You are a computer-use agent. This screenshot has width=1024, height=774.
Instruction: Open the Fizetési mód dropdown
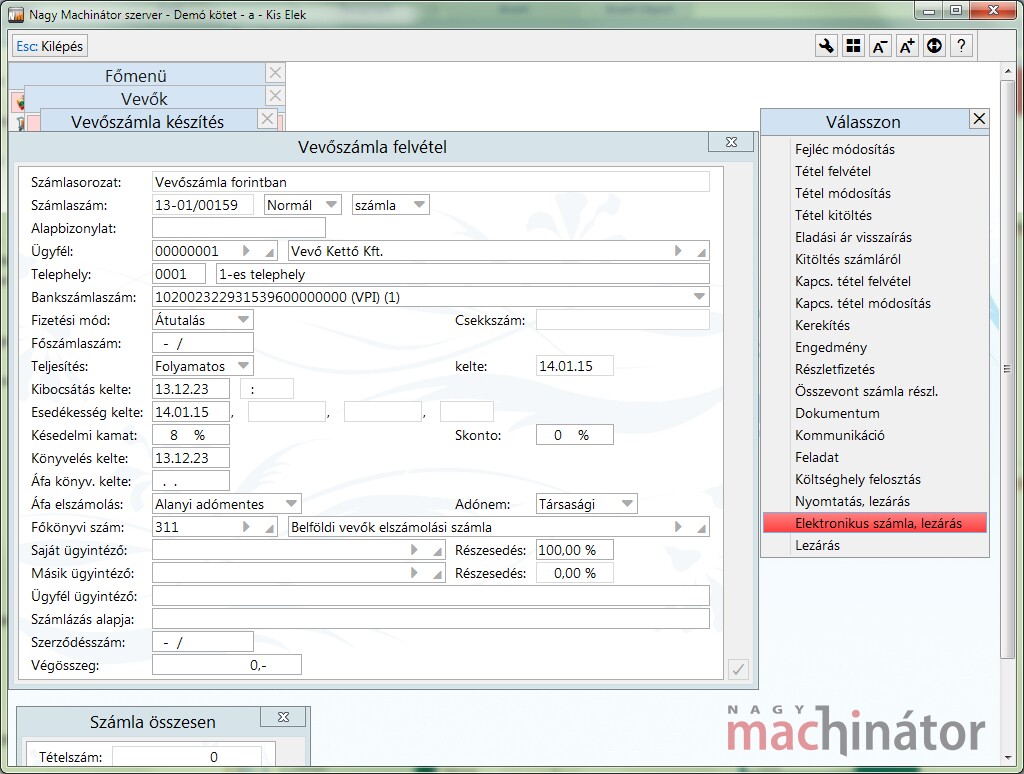pyautogui.click(x=243, y=320)
